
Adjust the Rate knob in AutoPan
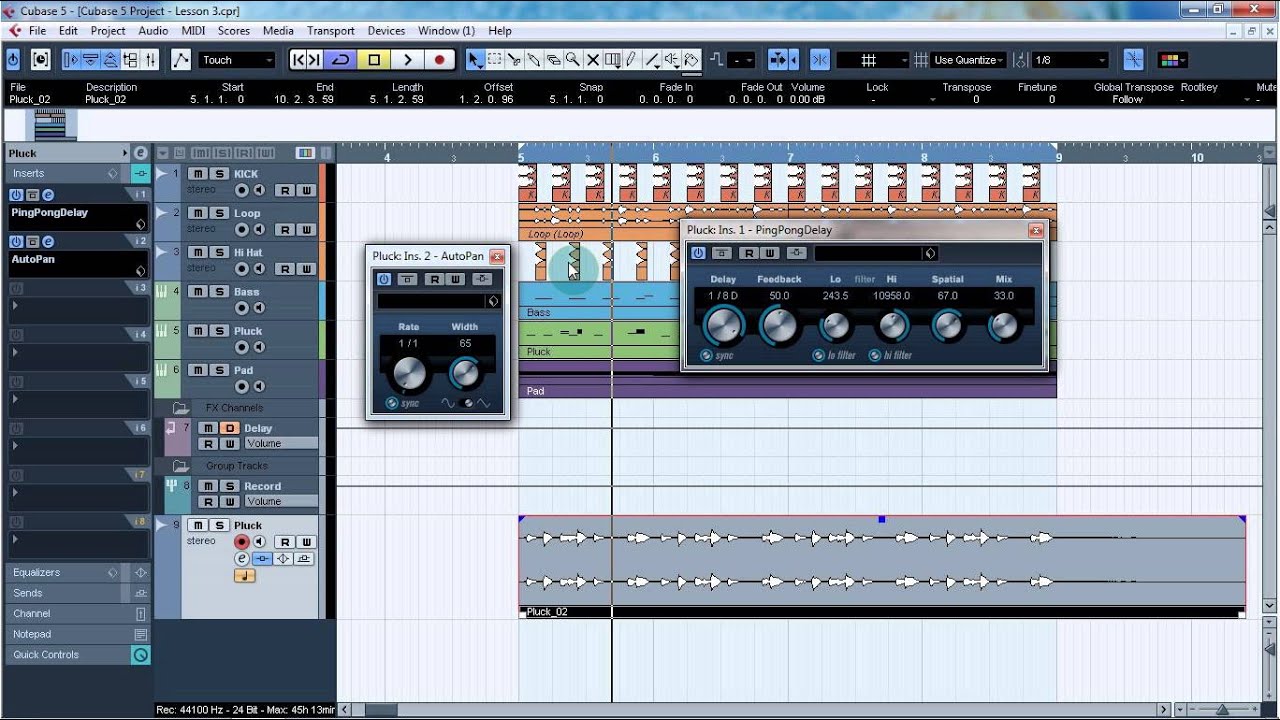pyautogui.click(x=408, y=373)
